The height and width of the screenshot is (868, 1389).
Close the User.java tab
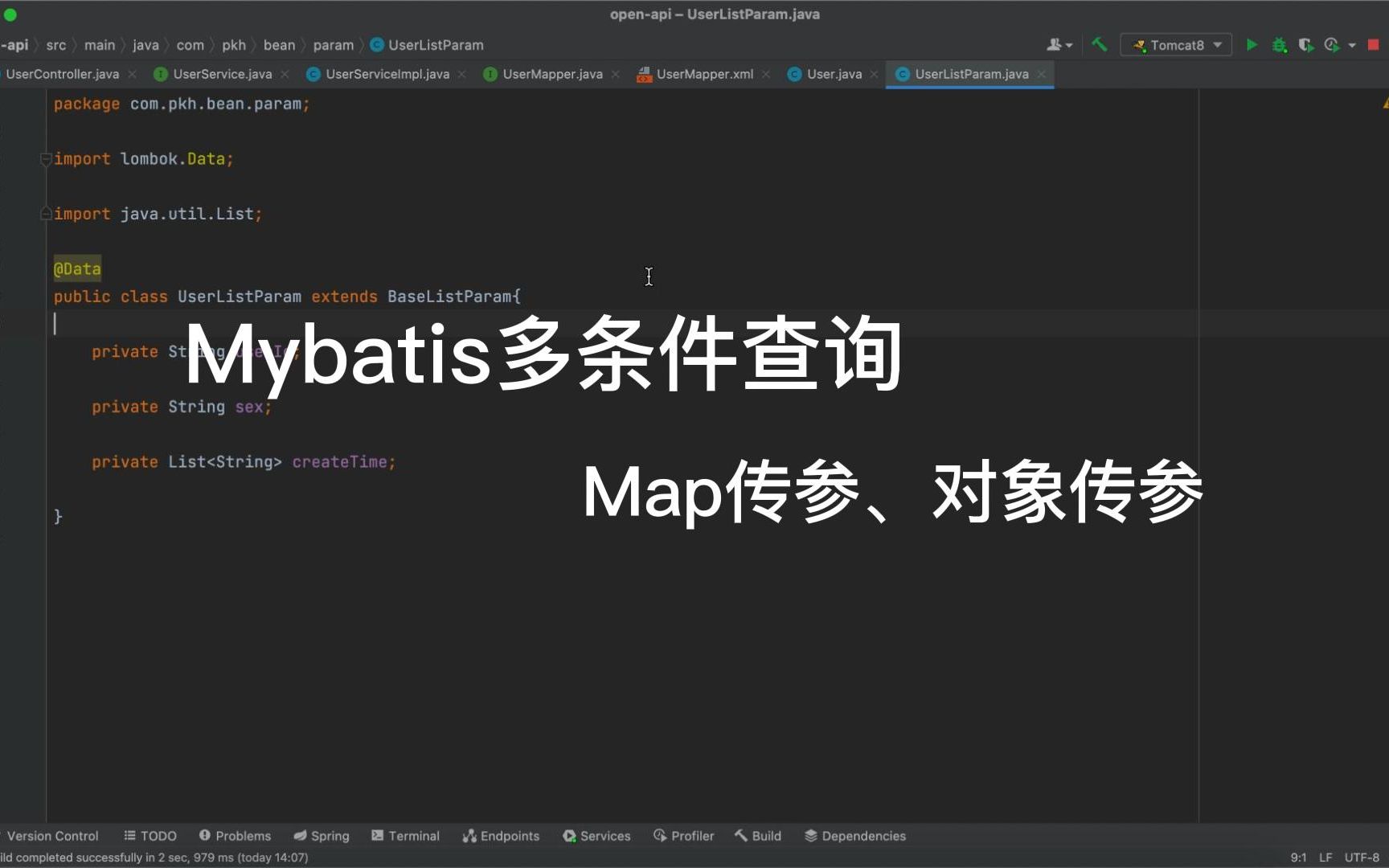pos(874,74)
